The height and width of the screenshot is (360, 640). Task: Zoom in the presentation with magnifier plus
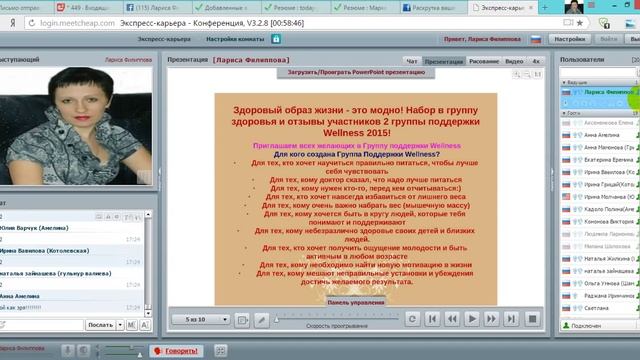517,74
